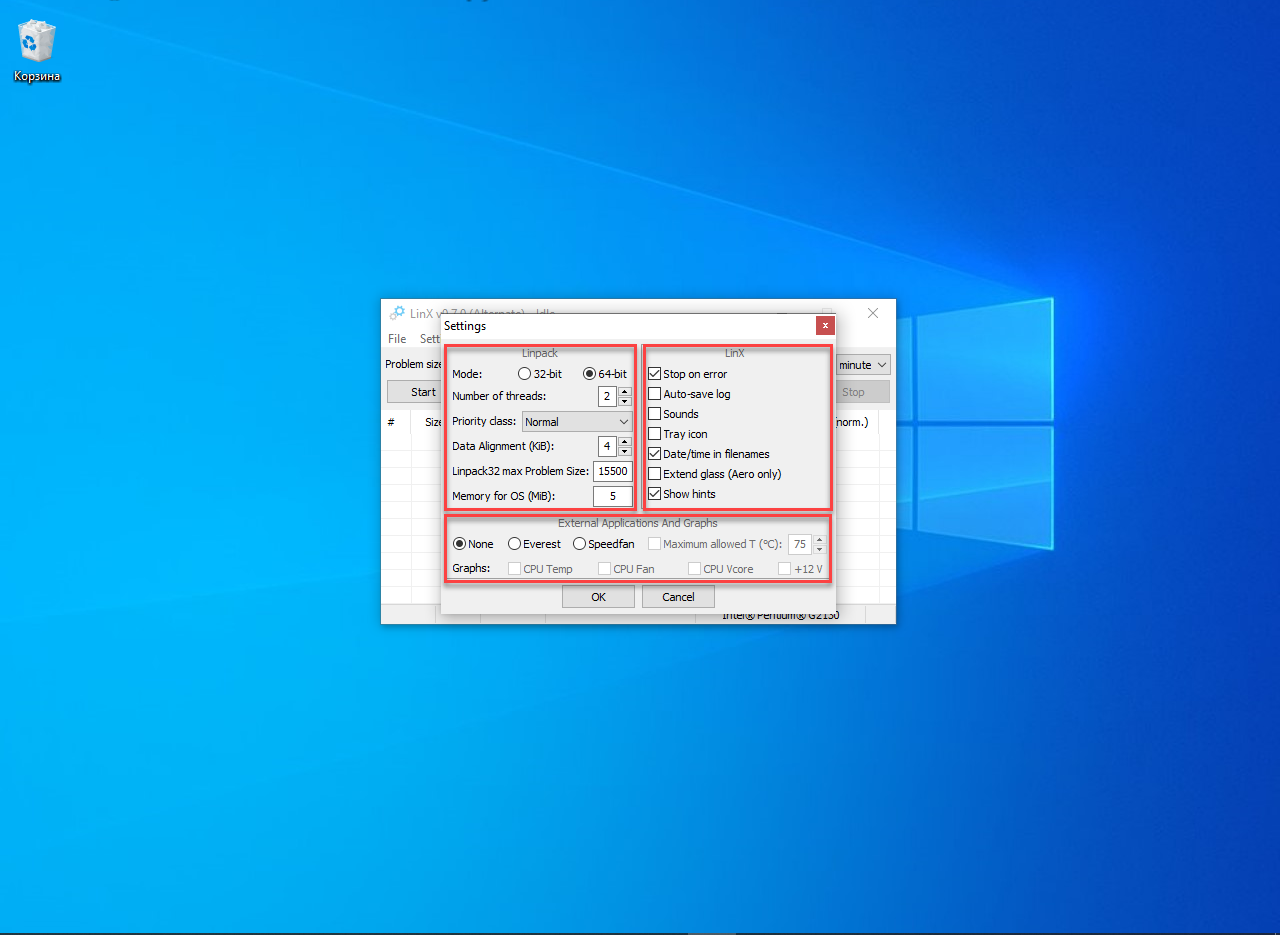Click the Settings dialog title bar text
Image resolution: width=1280 pixels, height=935 pixels.
coord(465,326)
